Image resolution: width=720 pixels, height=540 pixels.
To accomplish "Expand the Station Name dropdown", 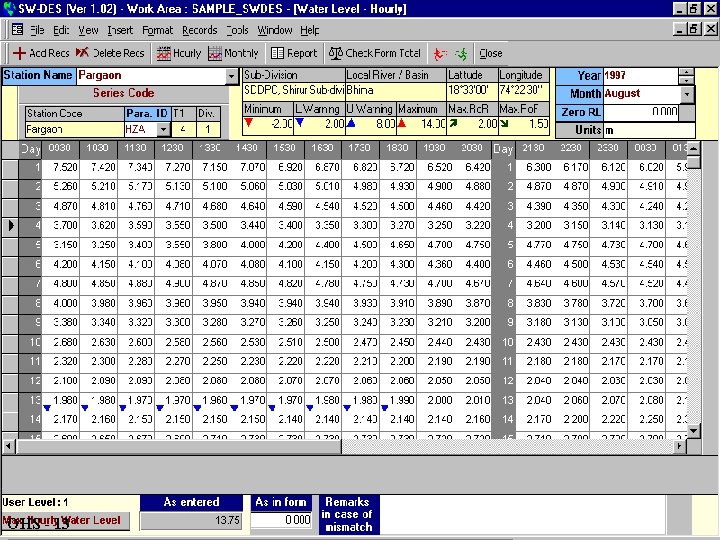I will click(232, 76).
